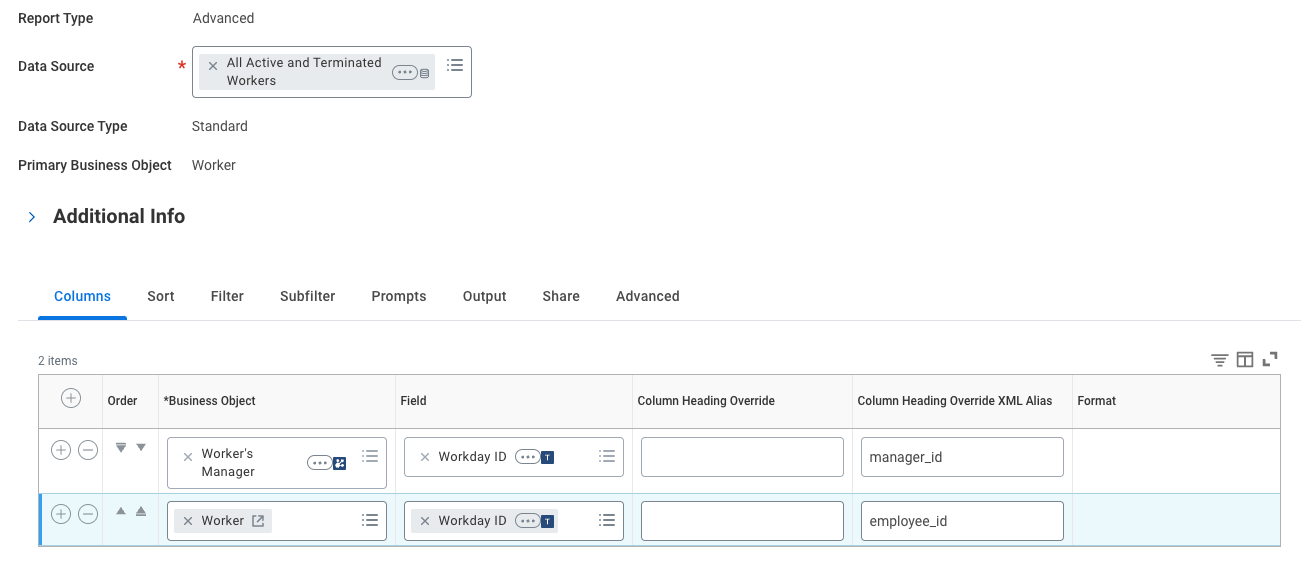This screenshot has height=565, width=1309.
Task: Open the Filter tab
Action: pyautogui.click(x=227, y=296)
